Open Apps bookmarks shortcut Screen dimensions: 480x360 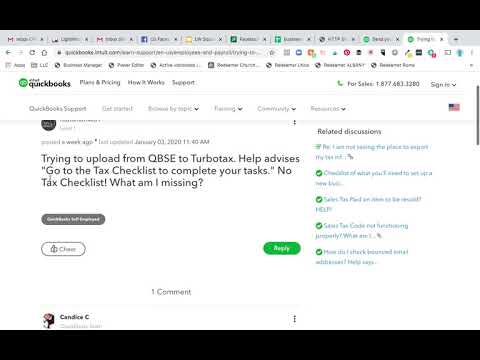(x=16, y=65)
